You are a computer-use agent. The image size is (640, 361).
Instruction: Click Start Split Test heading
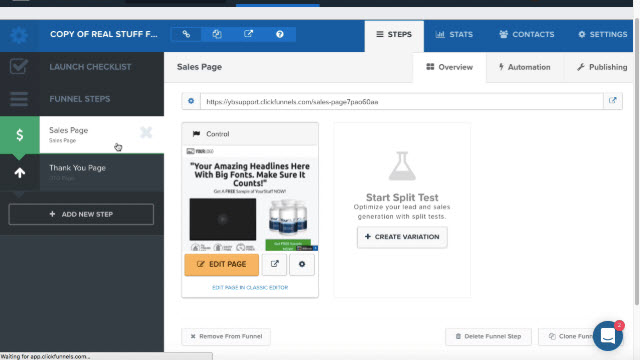tap(402, 198)
